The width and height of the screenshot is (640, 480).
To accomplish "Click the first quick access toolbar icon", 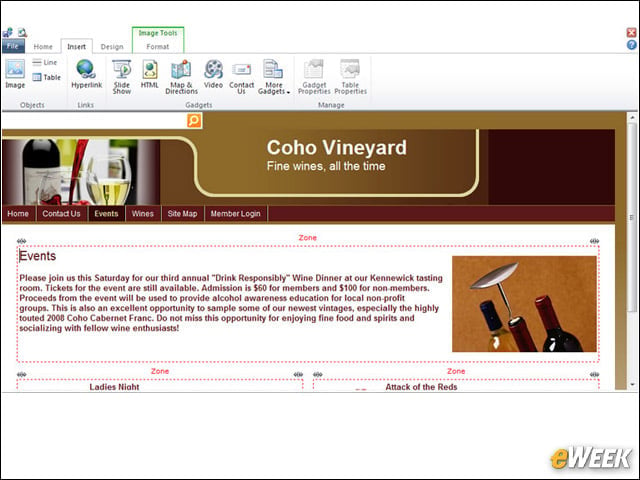I will pyautogui.click(x=7, y=32).
